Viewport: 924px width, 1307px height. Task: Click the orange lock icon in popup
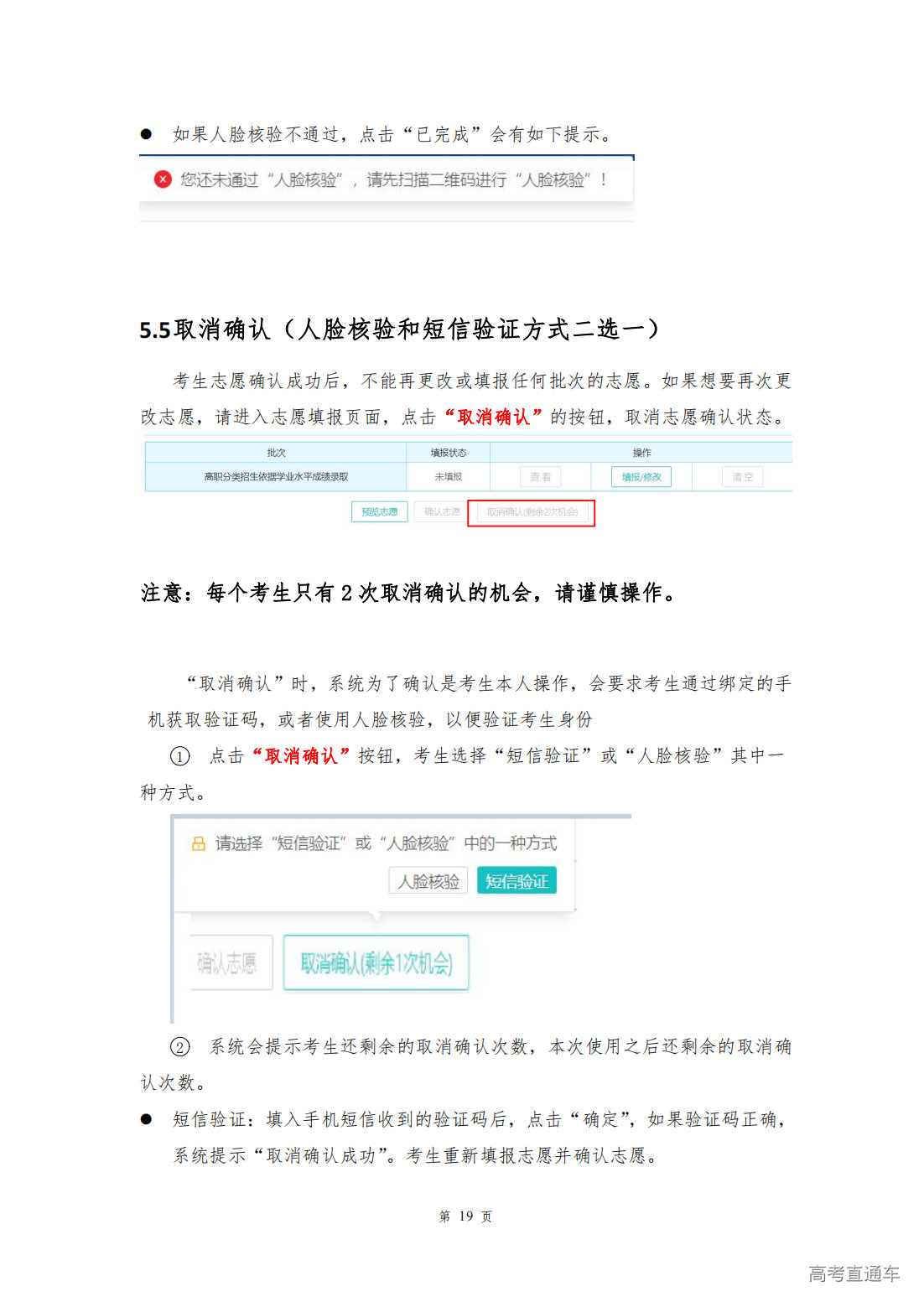pyautogui.click(x=198, y=843)
